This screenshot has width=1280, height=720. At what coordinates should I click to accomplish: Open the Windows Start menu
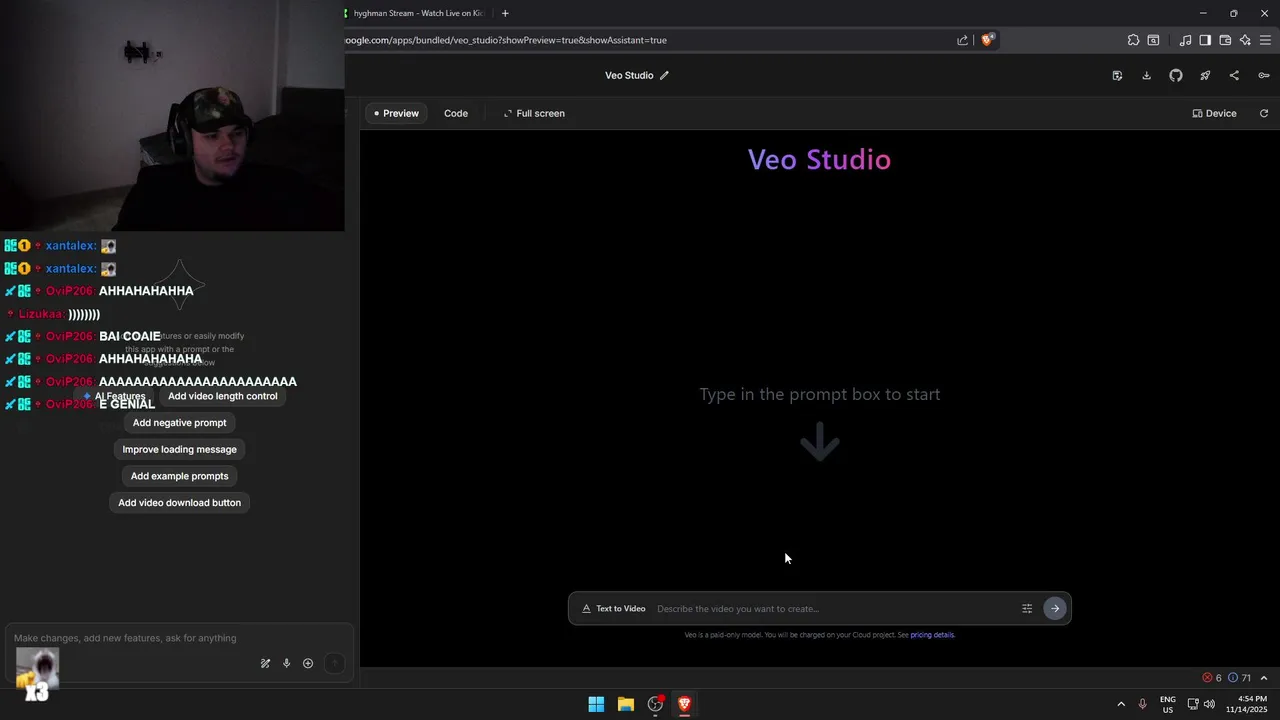pos(596,704)
